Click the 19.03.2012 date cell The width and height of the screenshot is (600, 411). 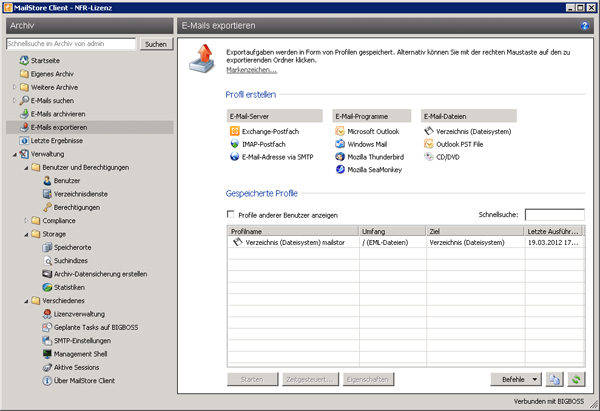553,242
